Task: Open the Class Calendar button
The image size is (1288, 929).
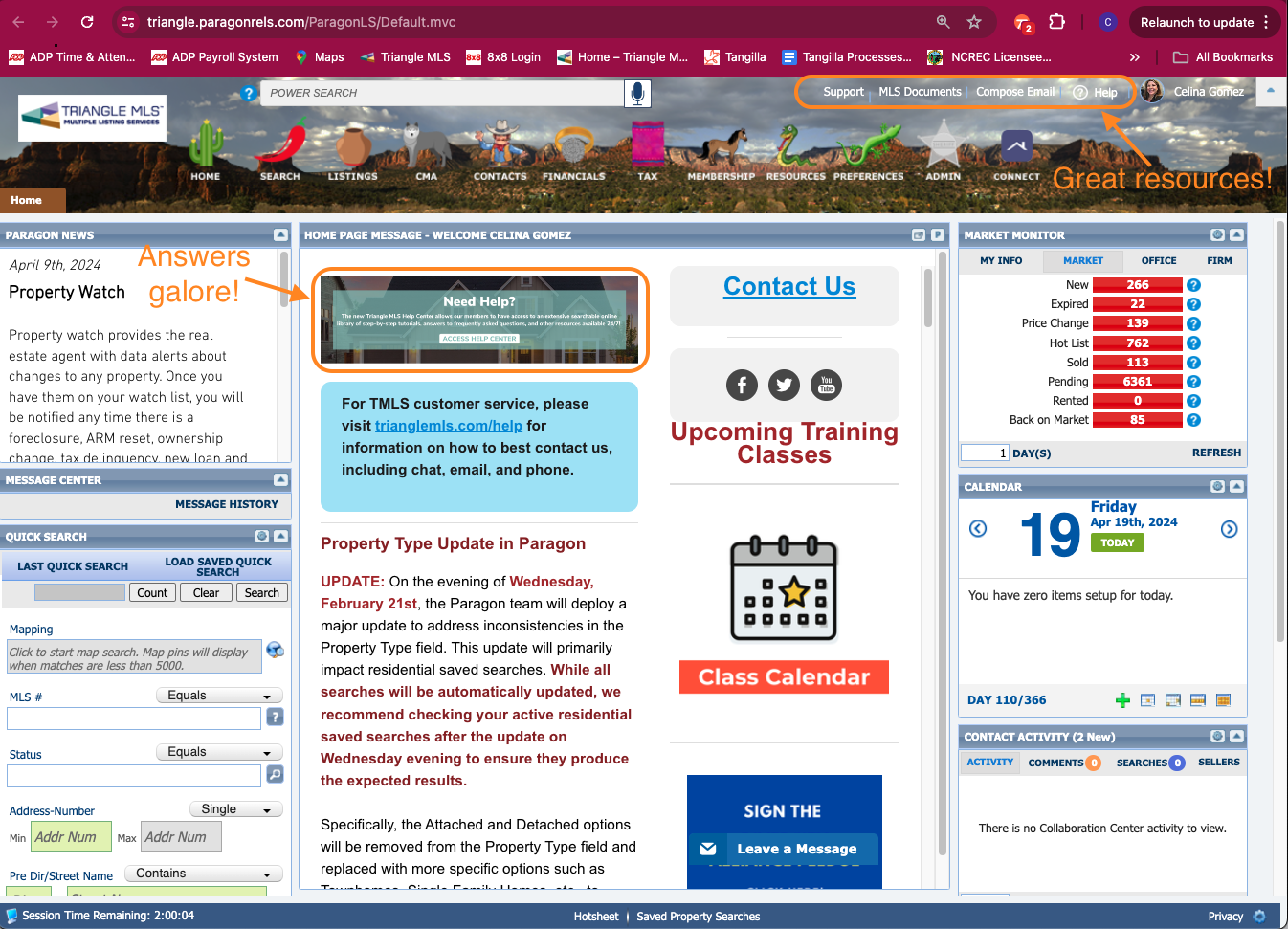Action: [x=784, y=677]
